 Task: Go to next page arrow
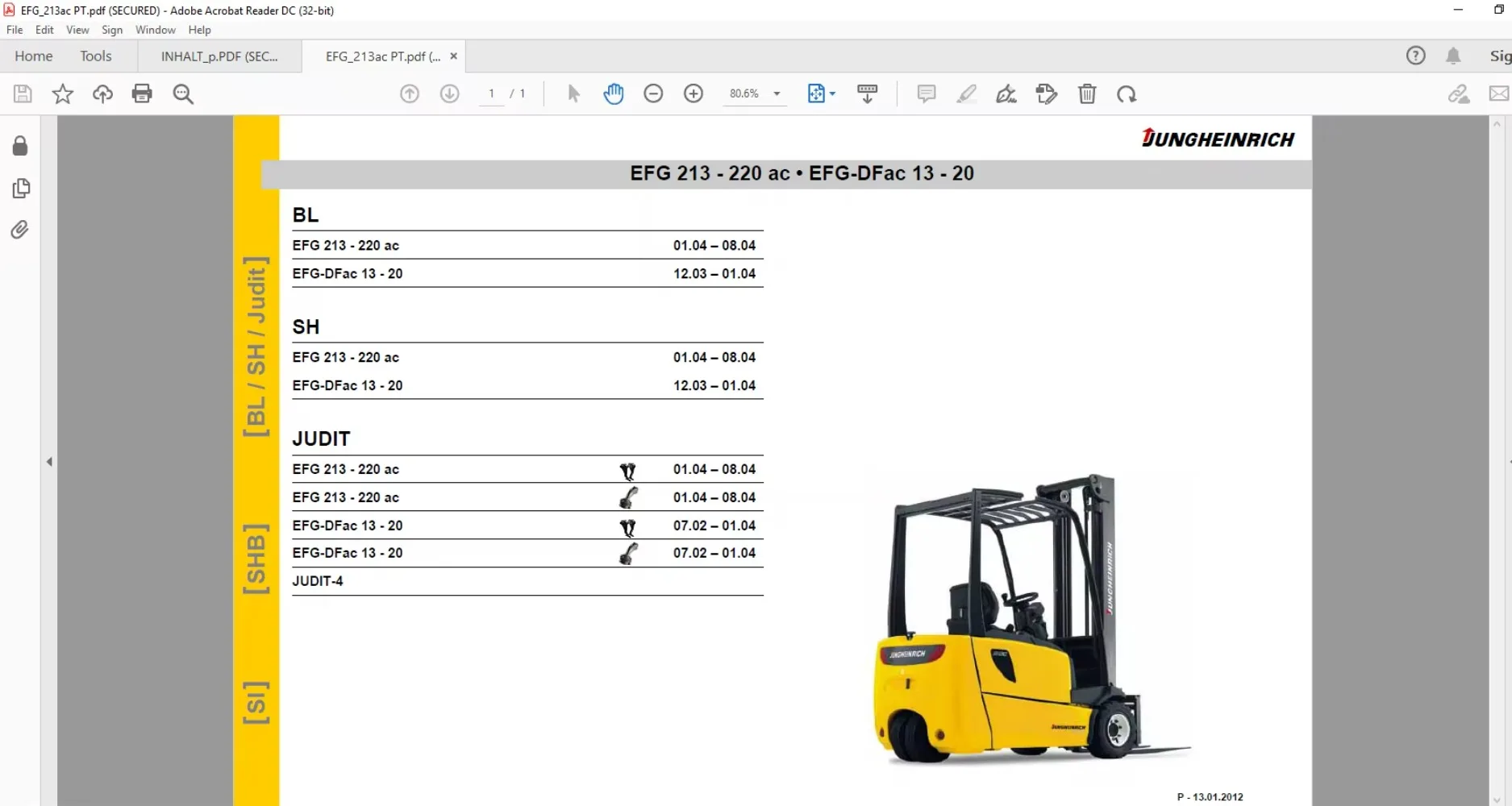pos(450,94)
